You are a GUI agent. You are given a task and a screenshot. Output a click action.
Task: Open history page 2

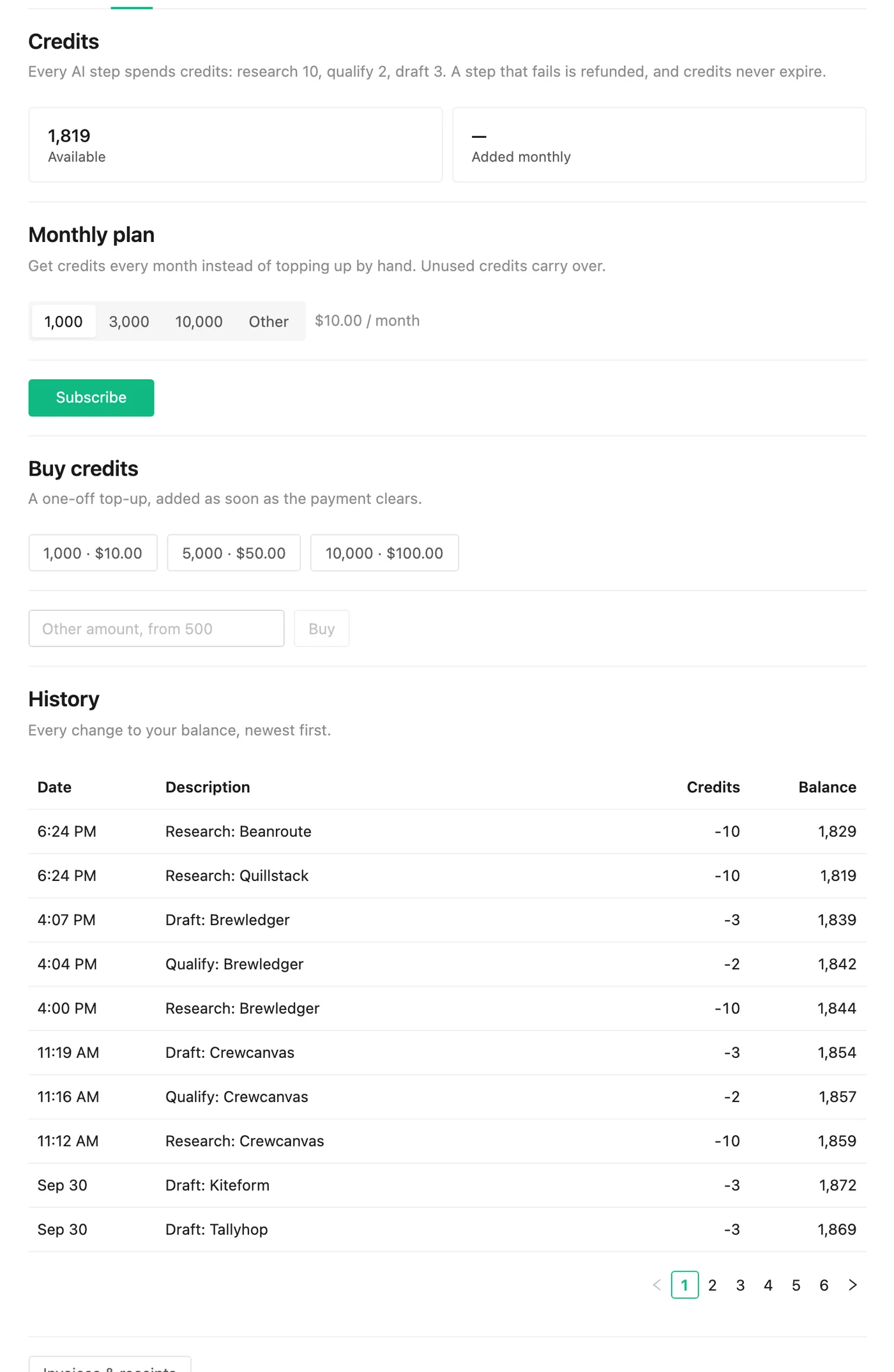(713, 1285)
